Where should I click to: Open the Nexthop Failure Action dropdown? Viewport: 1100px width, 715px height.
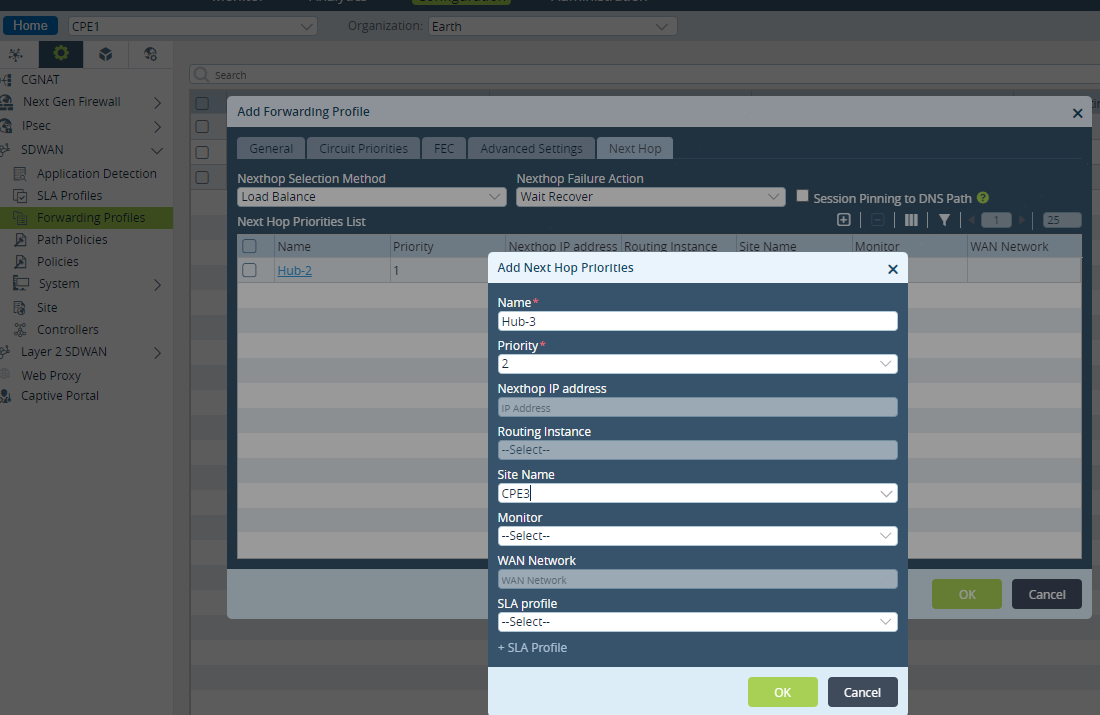click(650, 197)
